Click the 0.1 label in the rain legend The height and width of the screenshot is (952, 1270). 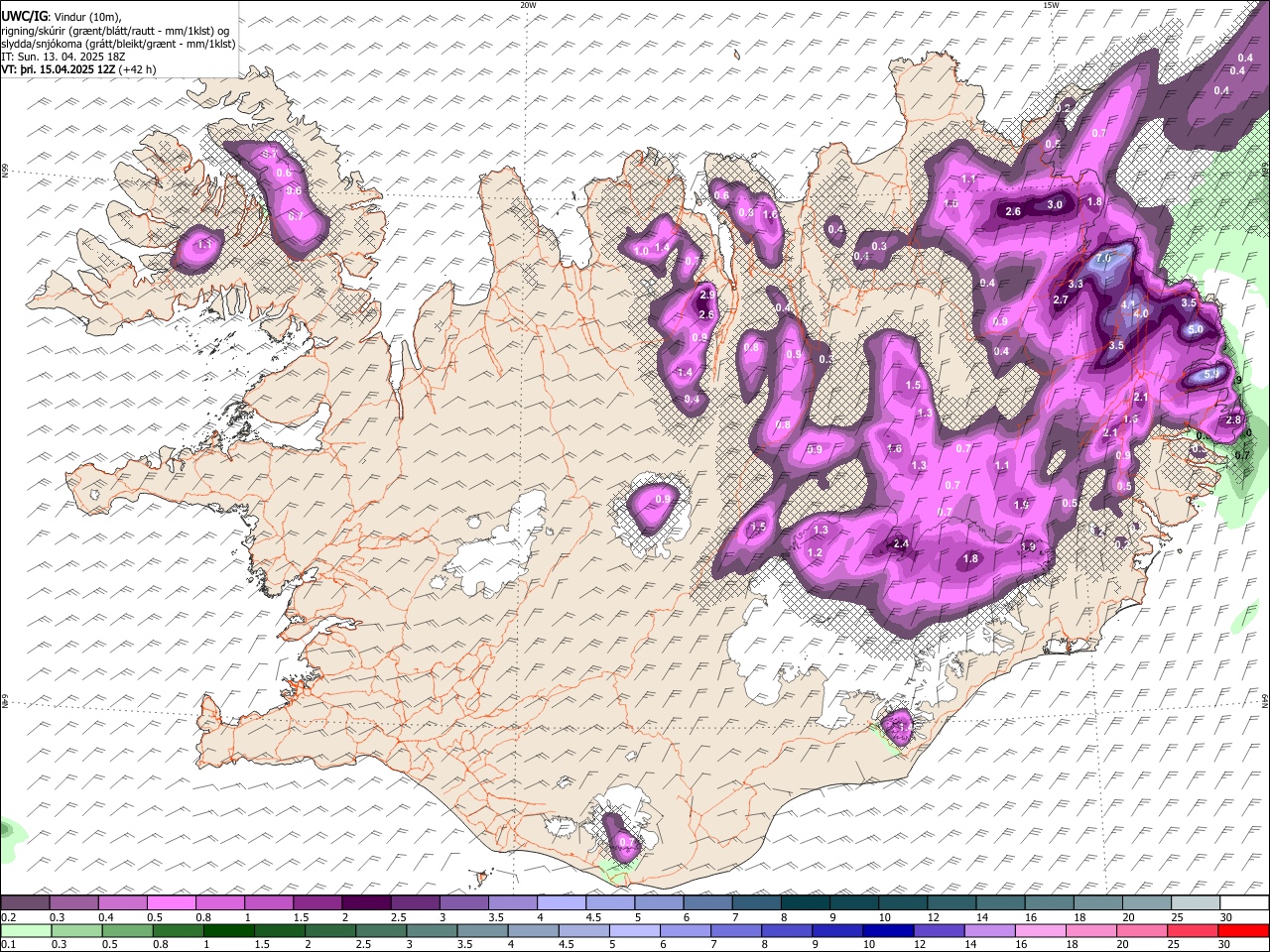click(x=8, y=944)
